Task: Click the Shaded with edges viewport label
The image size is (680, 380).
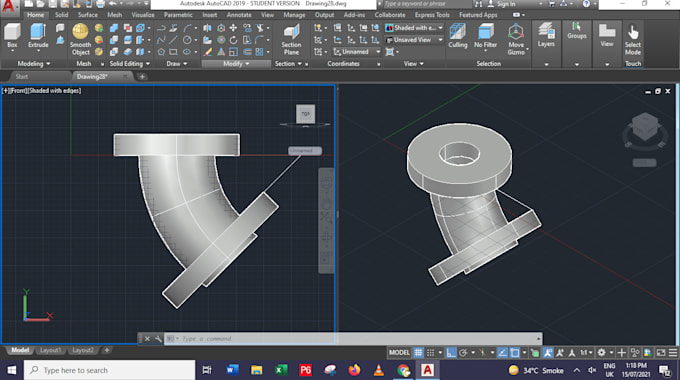Action: 54,91
